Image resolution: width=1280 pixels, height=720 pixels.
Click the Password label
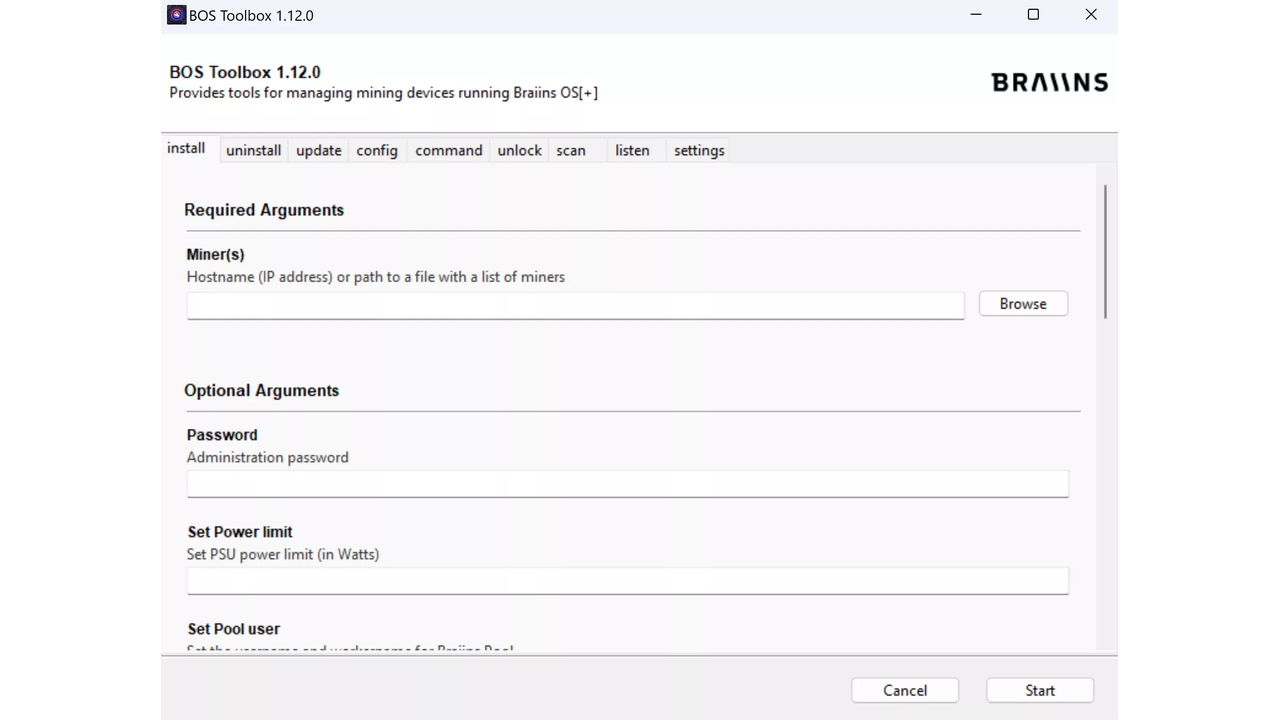point(222,435)
